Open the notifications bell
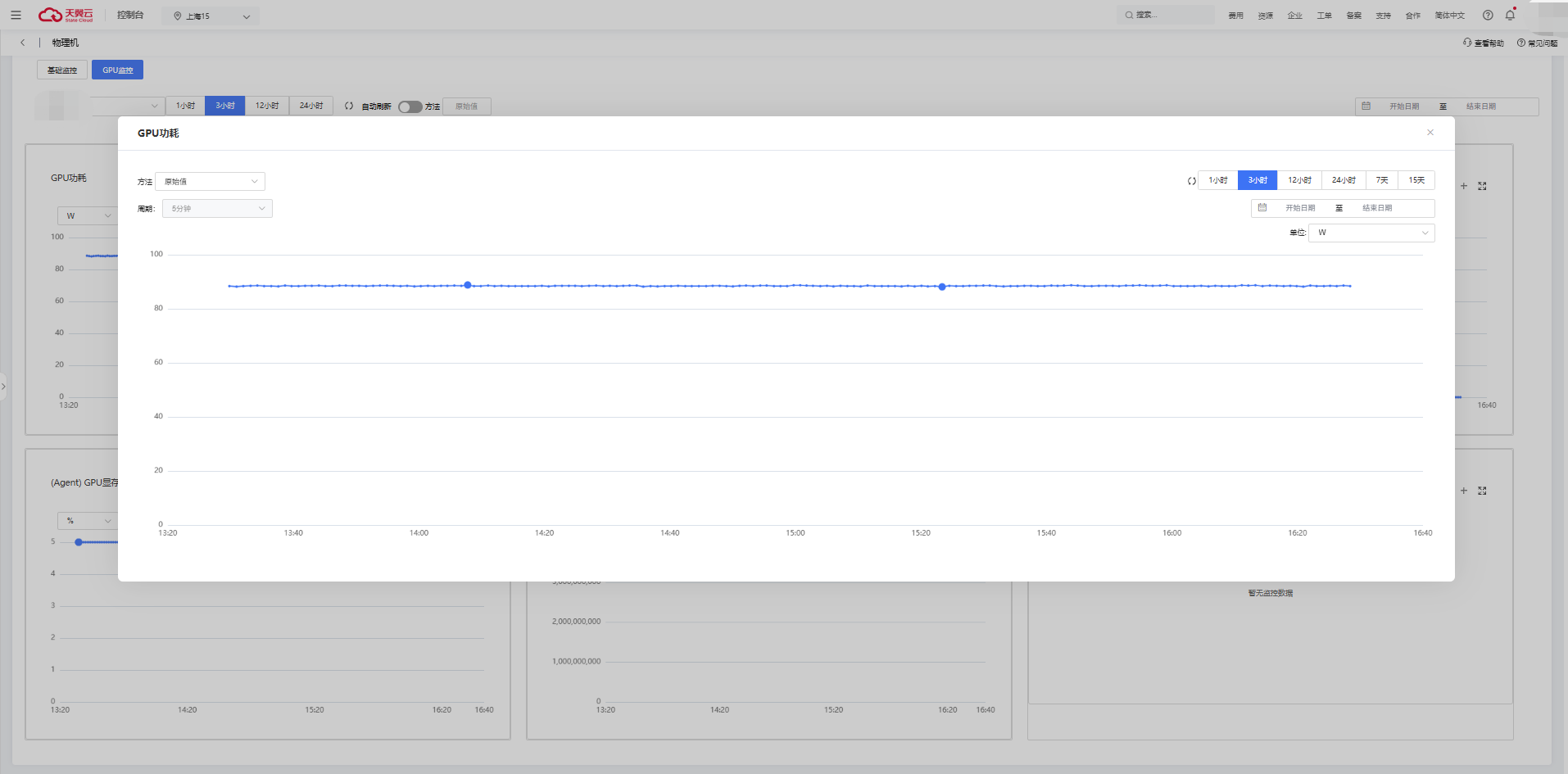The width and height of the screenshot is (1568, 774). coord(1510,15)
